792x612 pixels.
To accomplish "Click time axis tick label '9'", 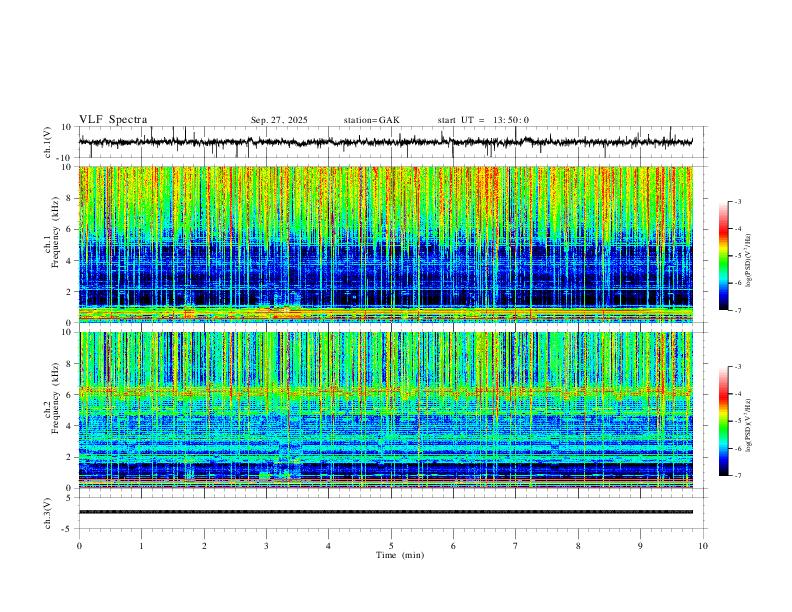I will (640, 546).
